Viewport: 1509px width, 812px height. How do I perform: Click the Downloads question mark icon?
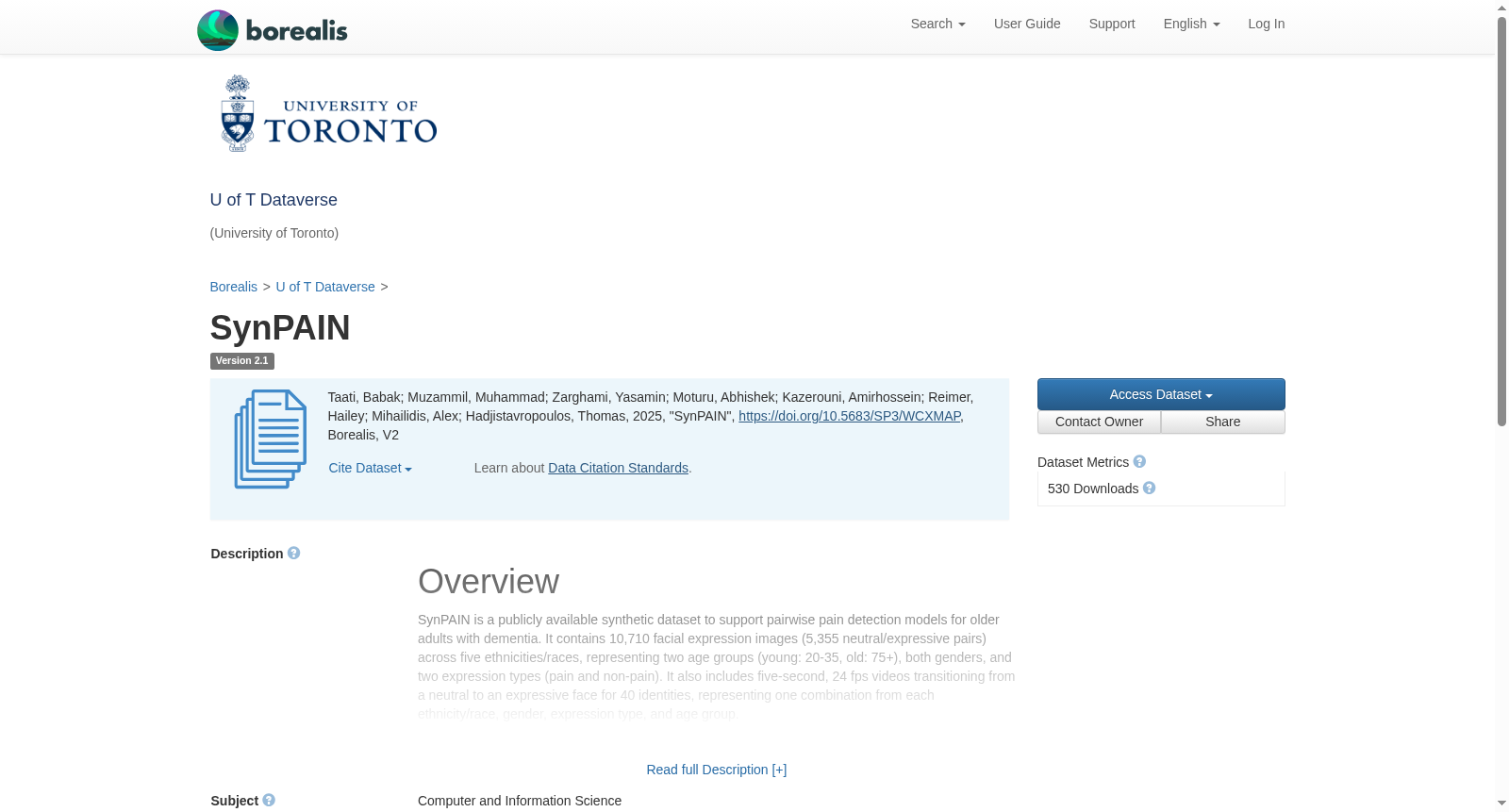coord(1149,489)
